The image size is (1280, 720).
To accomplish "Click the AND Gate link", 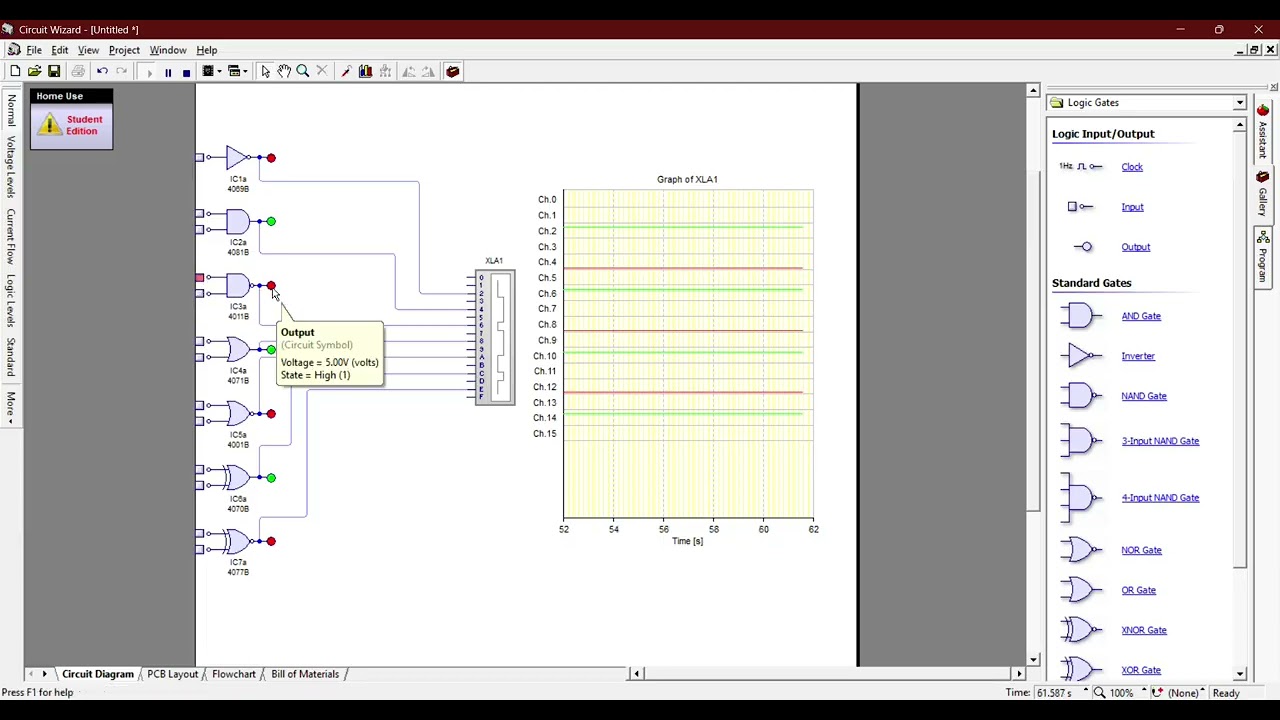I will coord(1141,316).
